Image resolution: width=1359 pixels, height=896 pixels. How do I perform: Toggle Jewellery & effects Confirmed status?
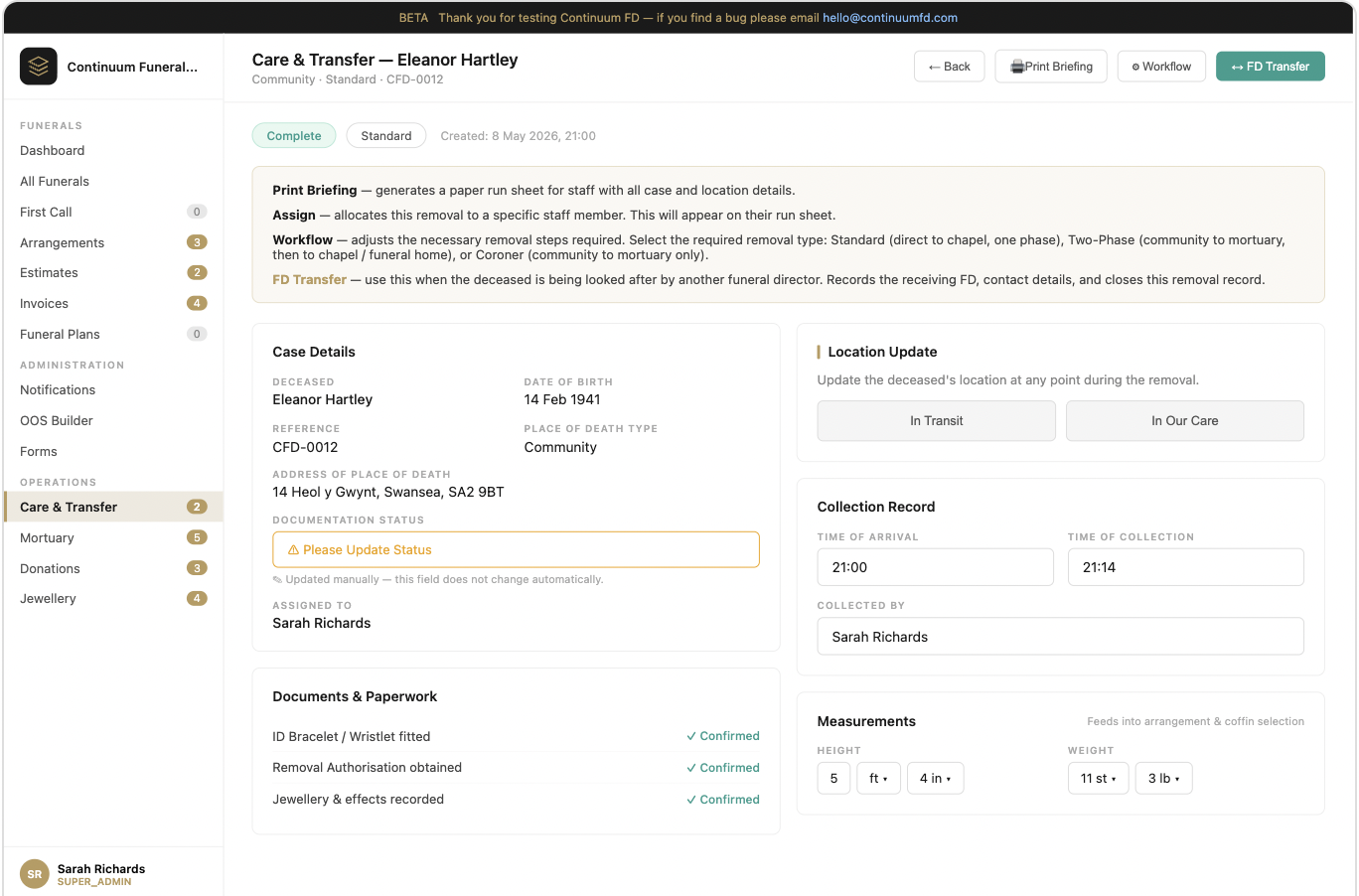(723, 800)
